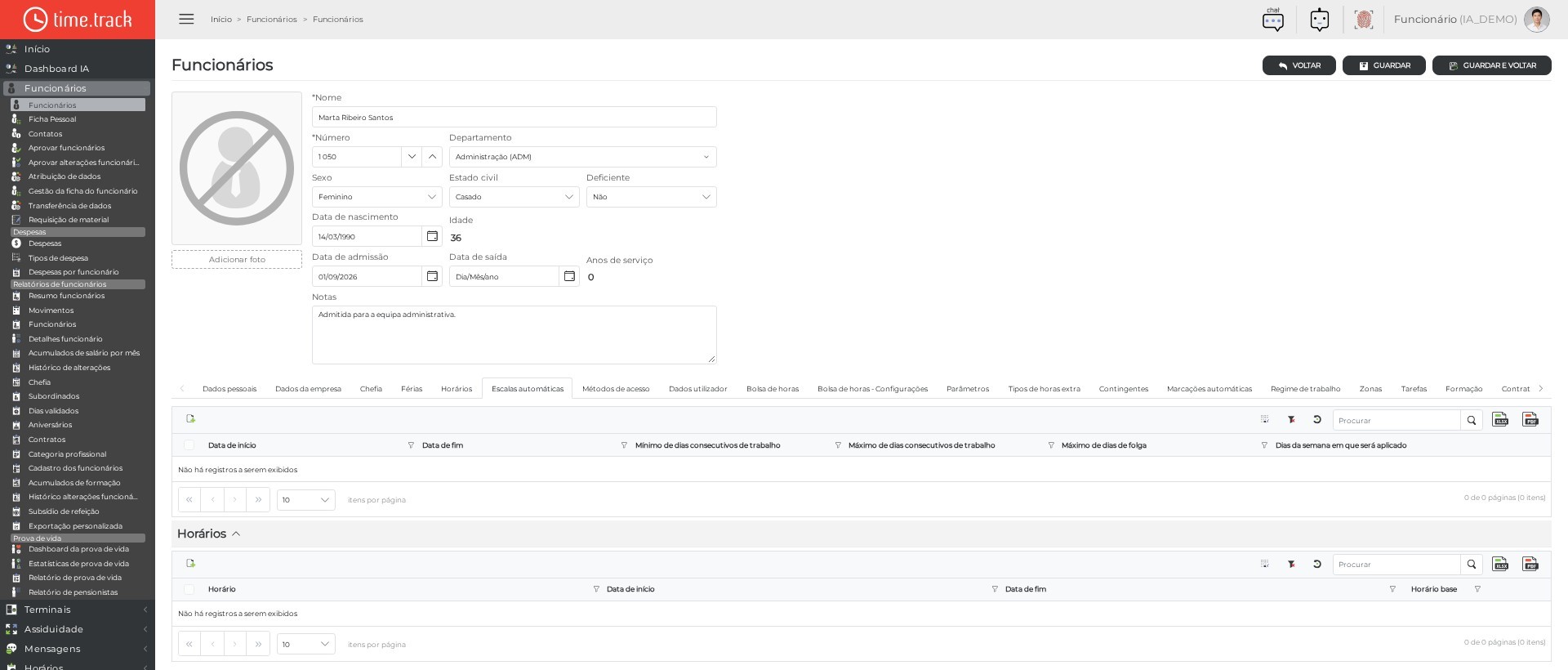
Task: Switch to the Dados da empresa tab
Action: coord(308,389)
